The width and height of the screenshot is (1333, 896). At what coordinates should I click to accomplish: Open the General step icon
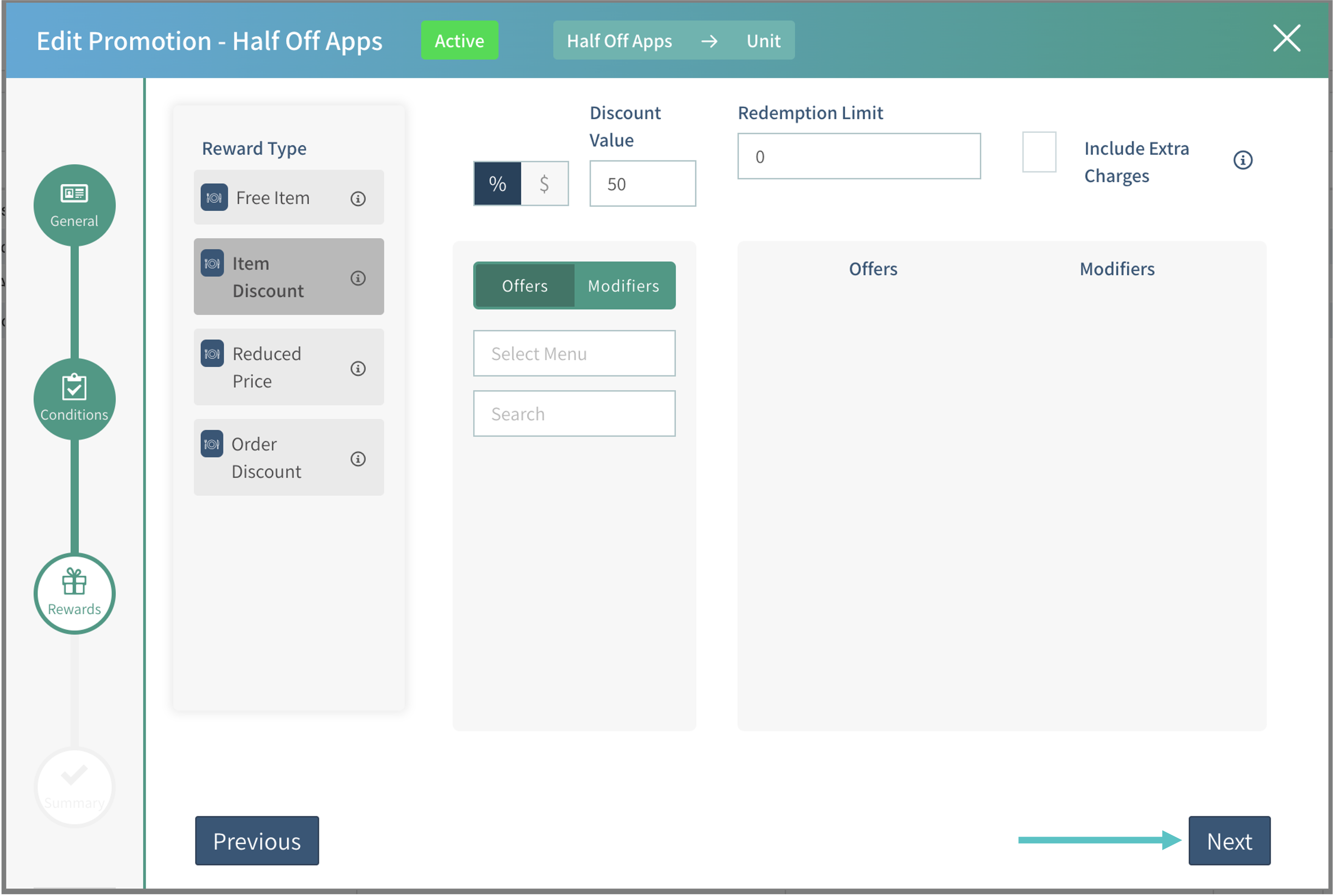(x=75, y=205)
